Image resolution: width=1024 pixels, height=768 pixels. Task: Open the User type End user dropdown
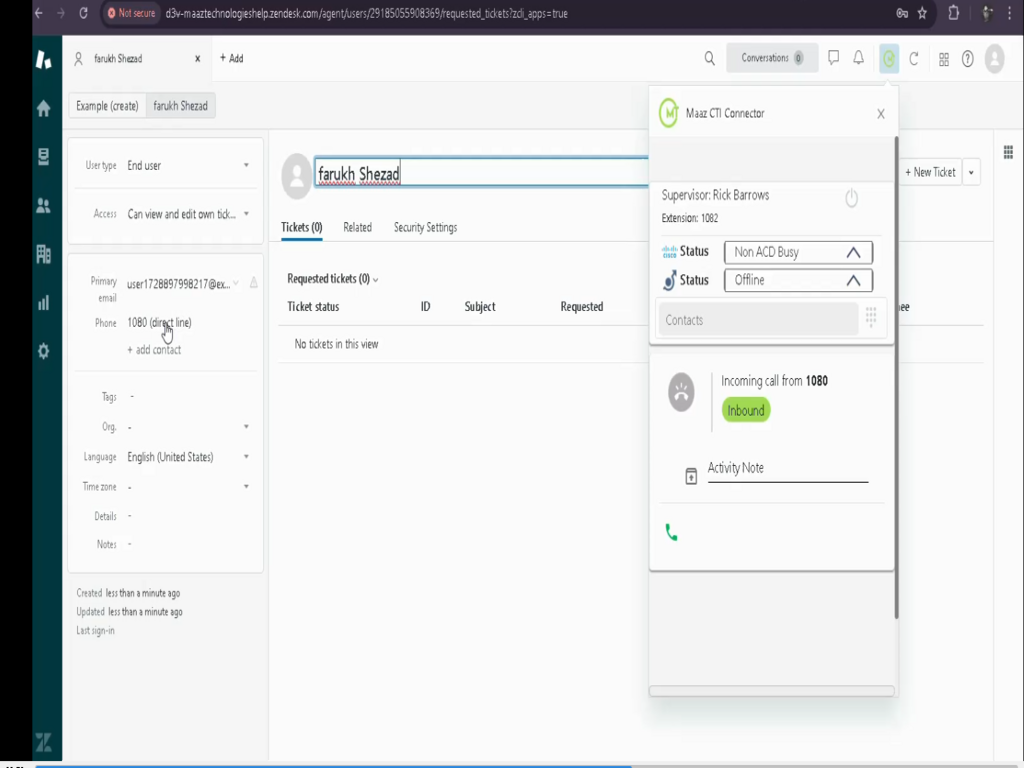pyautogui.click(x=188, y=166)
